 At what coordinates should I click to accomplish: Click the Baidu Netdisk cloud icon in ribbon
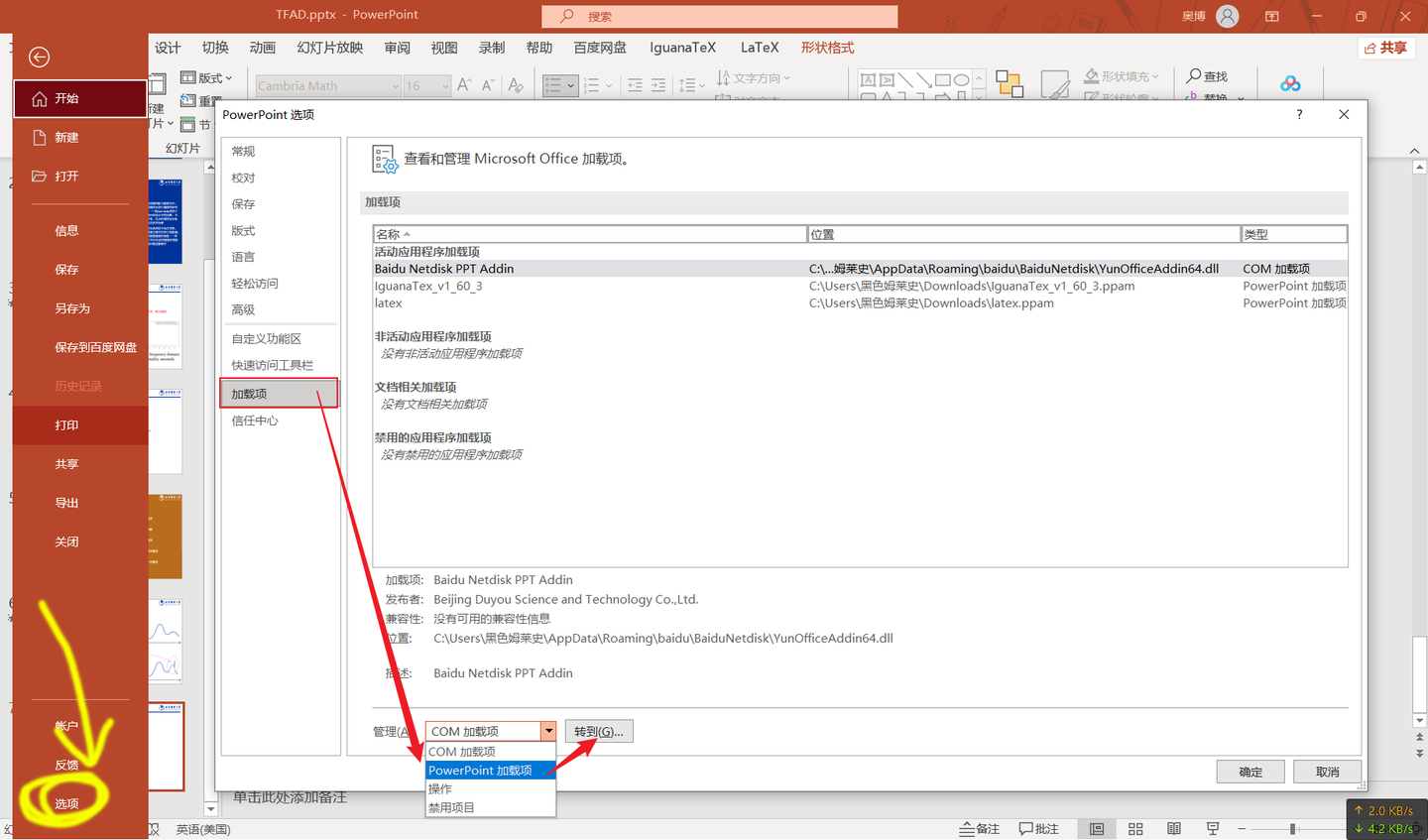click(x=1290, y=84)
